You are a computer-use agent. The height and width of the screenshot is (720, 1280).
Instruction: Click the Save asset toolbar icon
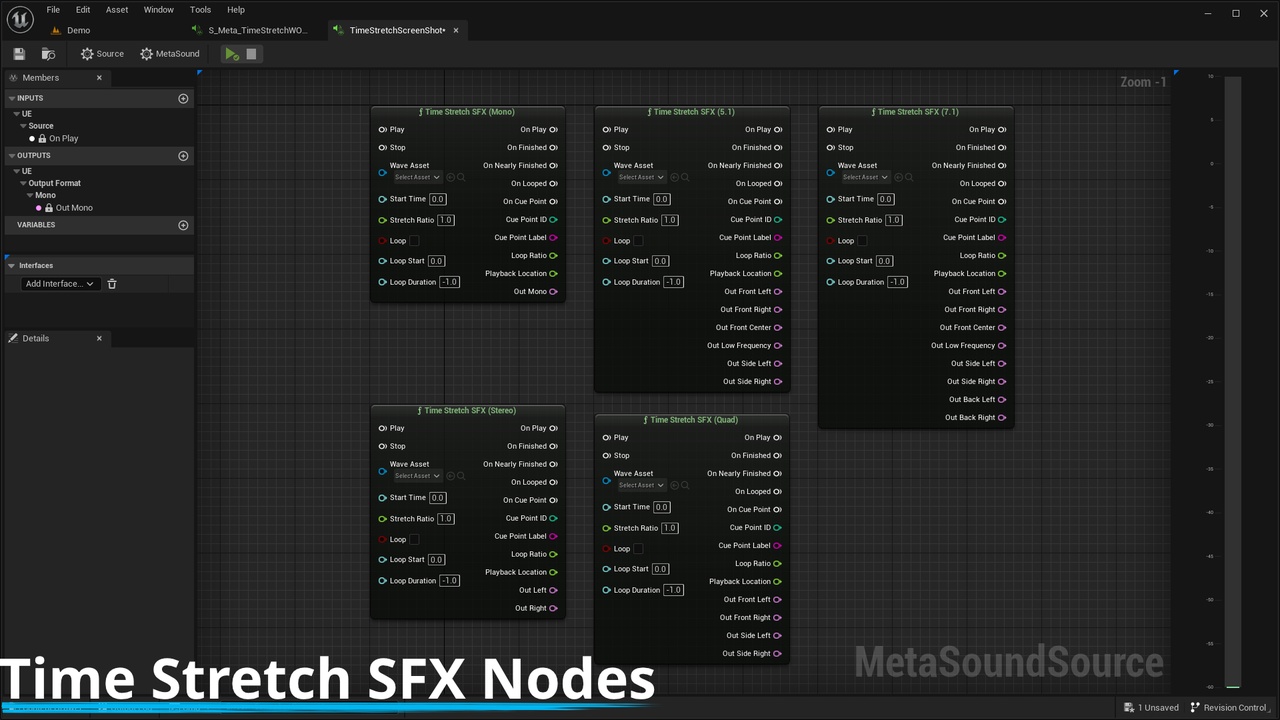tap(19, 54)
